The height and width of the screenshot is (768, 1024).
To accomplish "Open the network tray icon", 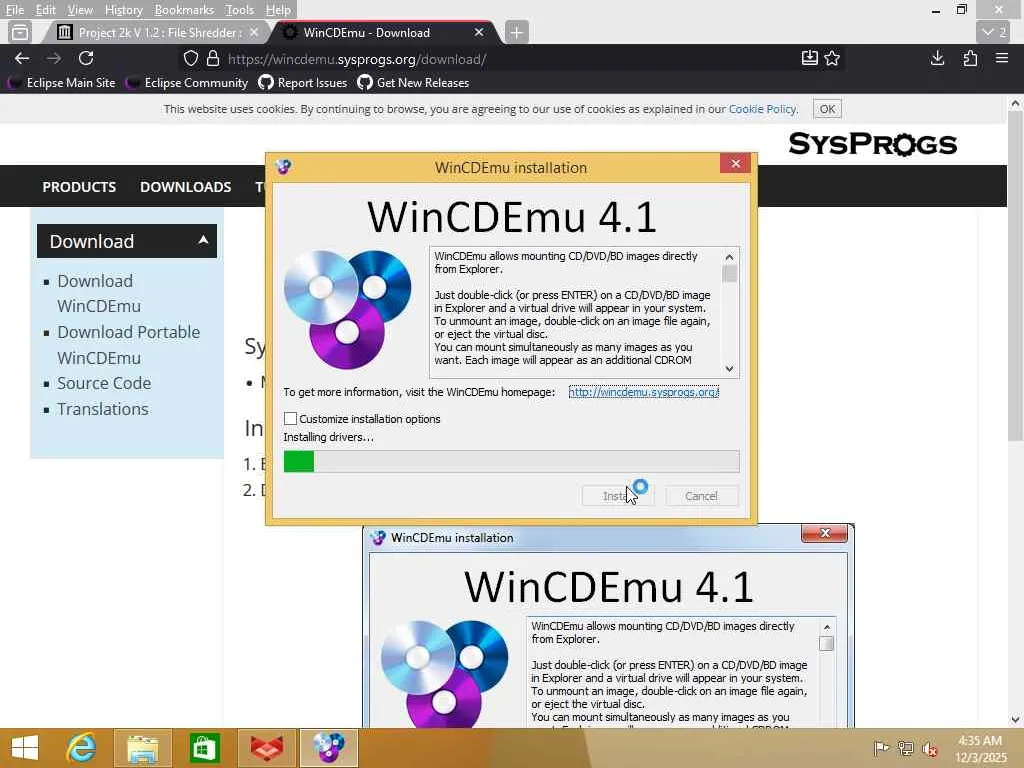I will point(905,748).
